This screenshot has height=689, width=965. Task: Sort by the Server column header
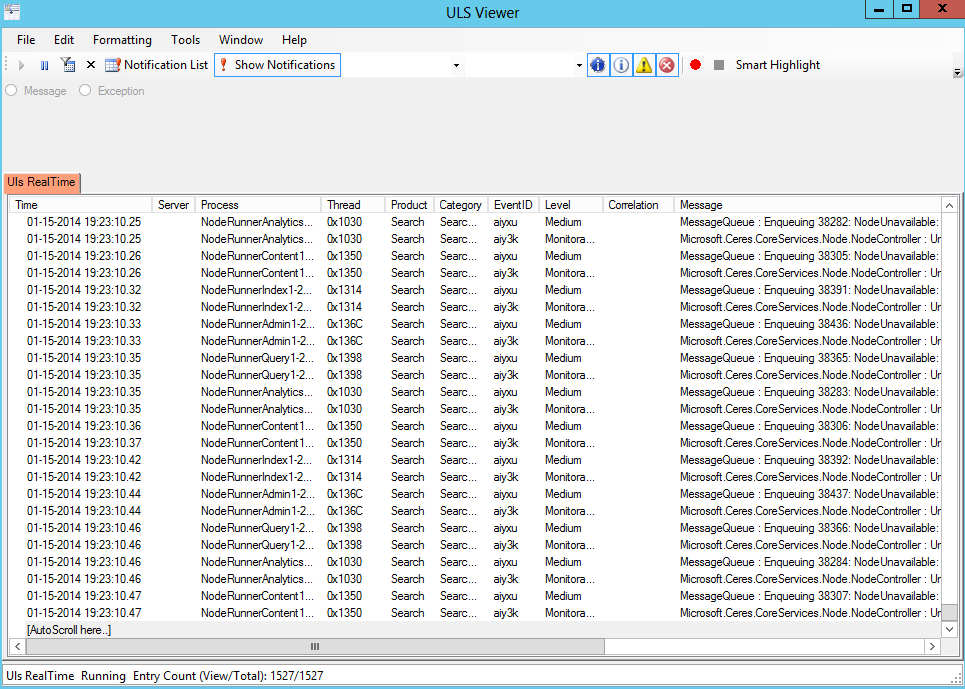point(174,205)
